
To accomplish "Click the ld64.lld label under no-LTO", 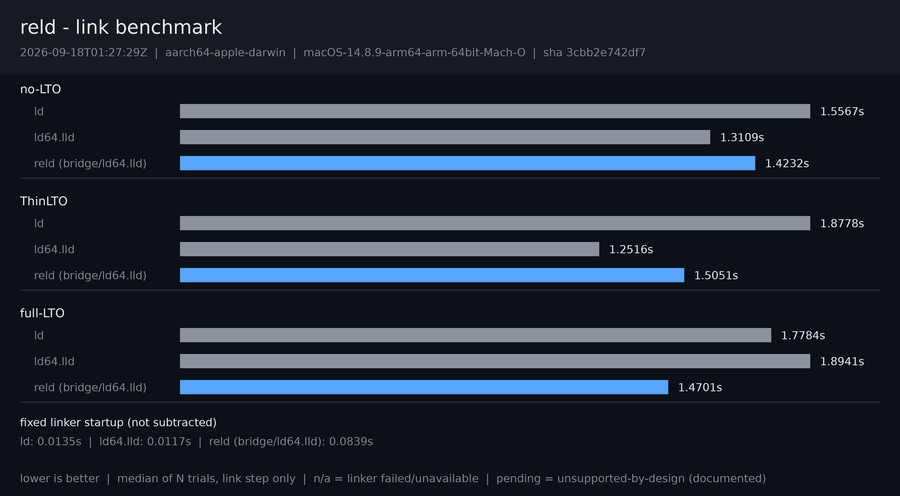I will [54, 137].
